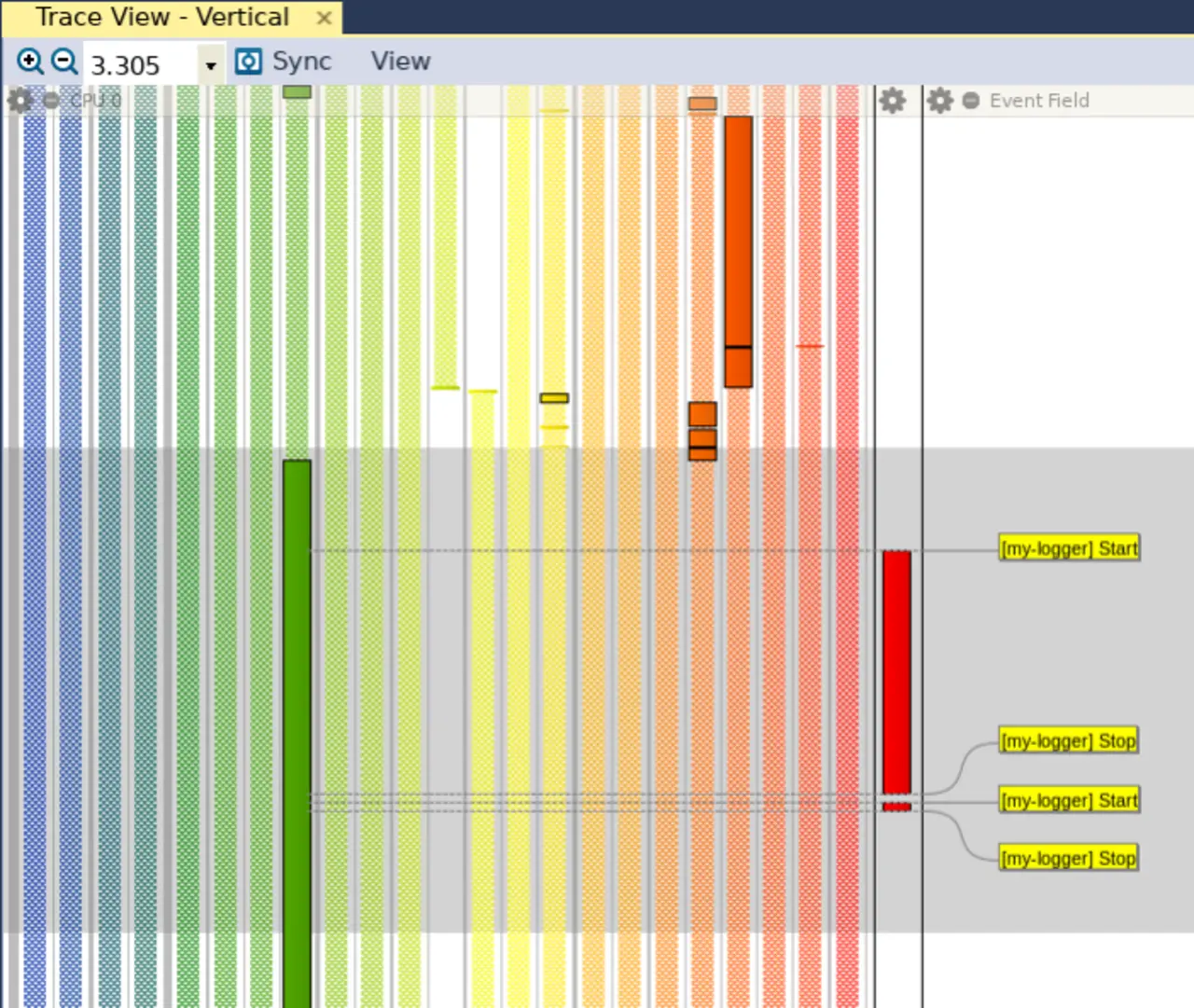Select the long dark green trace bar
1194x1008 pixels.
coord(297,727)
